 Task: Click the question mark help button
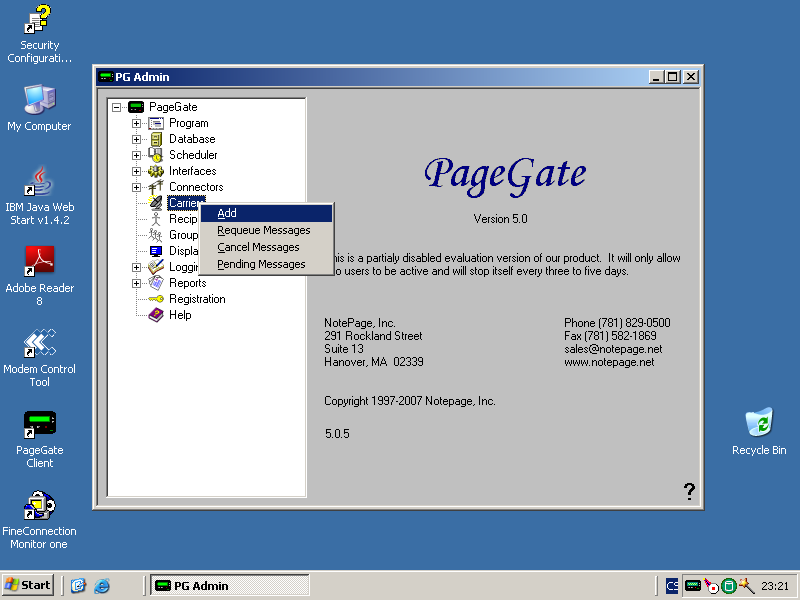[689, 491]
